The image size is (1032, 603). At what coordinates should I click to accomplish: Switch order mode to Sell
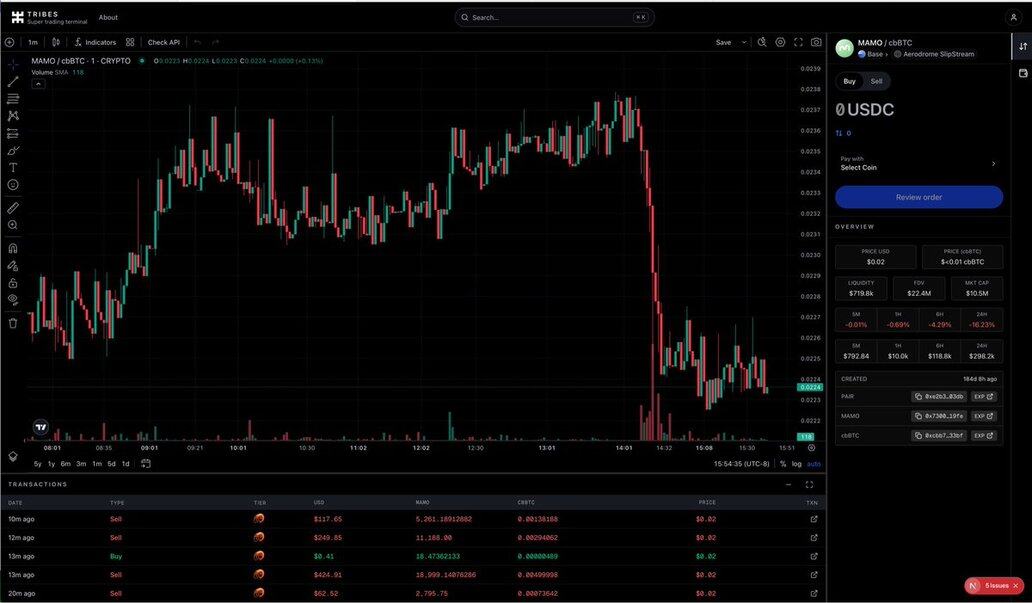click(x=876, y=81)
